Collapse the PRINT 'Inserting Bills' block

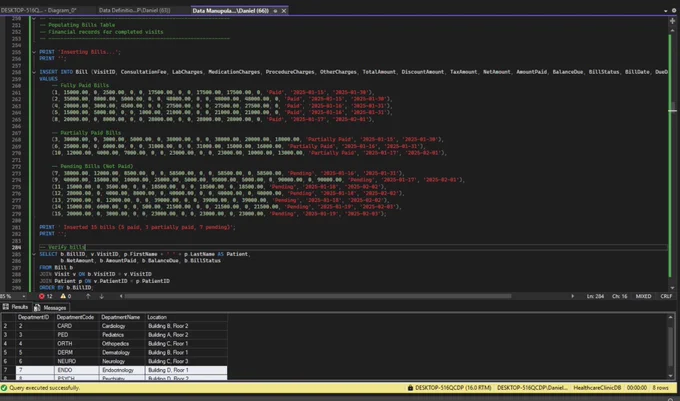pos(34,52)
